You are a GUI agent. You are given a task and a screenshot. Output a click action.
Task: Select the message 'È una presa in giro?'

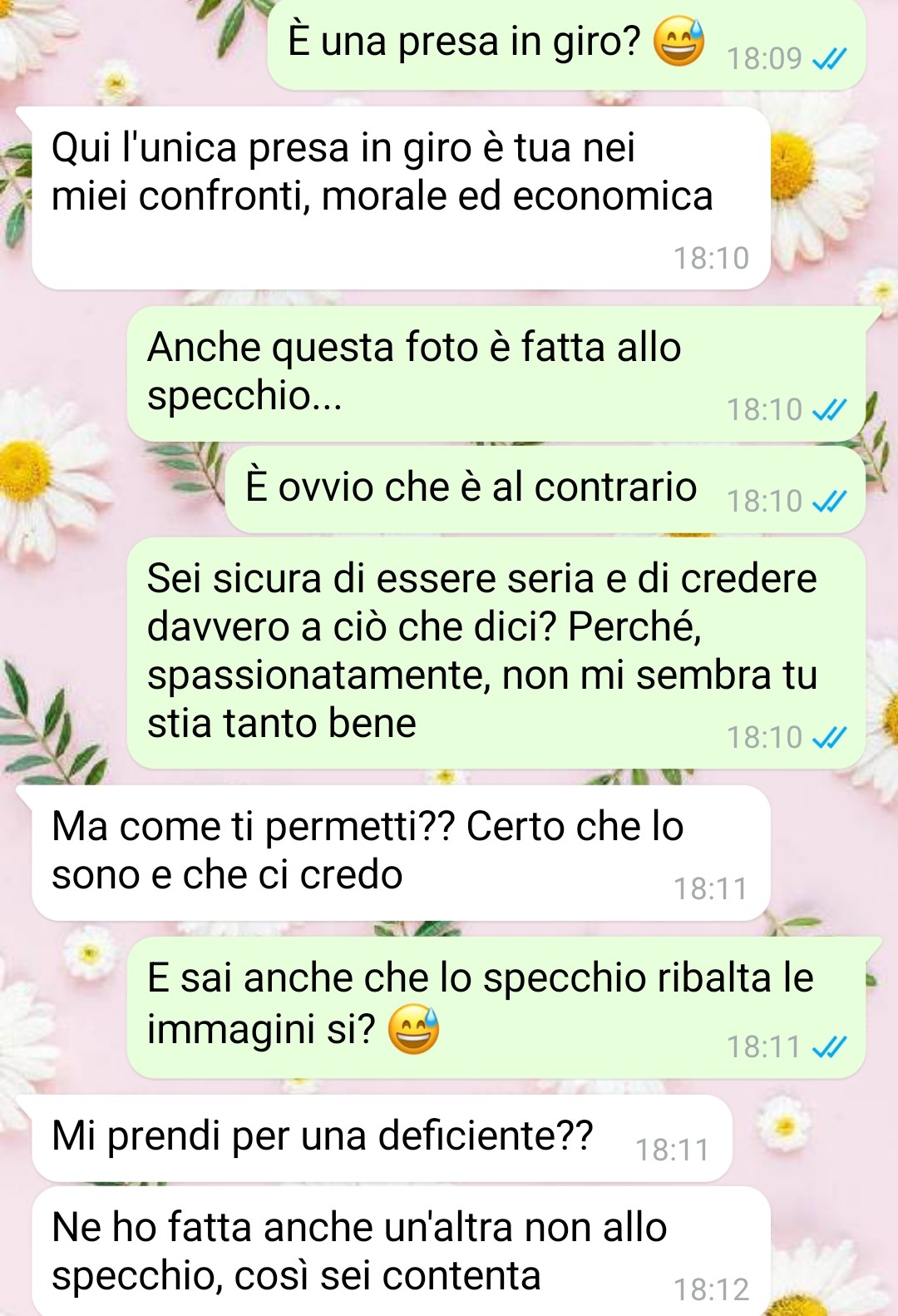click(566, 45)
